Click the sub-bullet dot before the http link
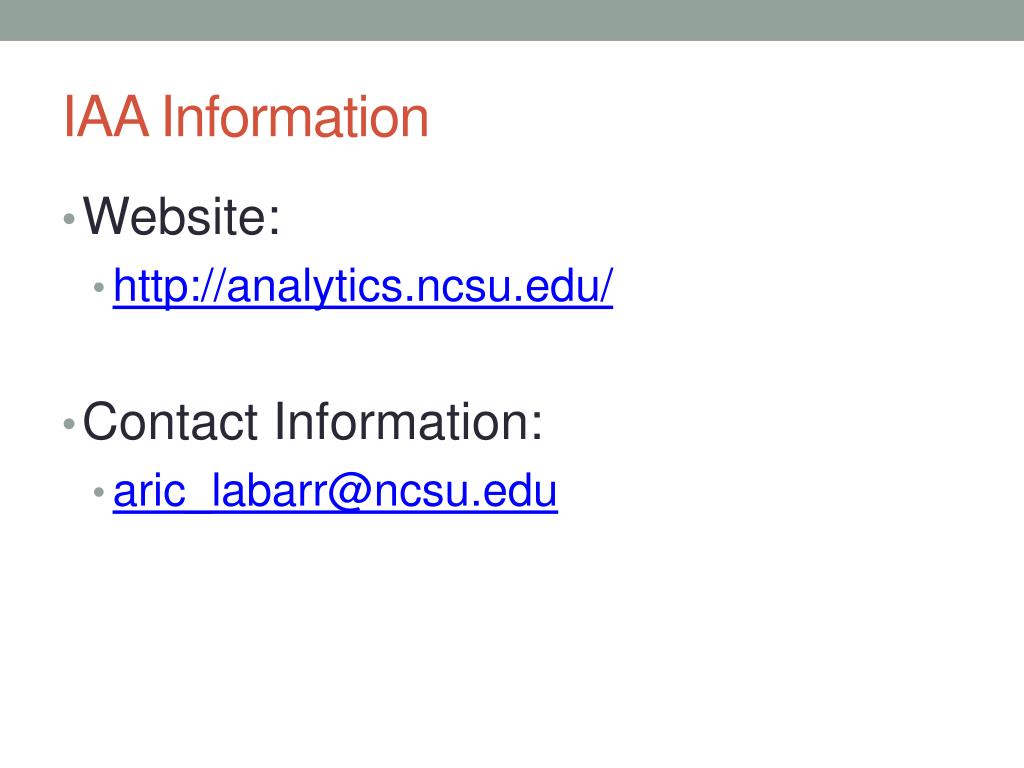The height and width of the screenshot is (768, 1024). [x=99, y=287]
